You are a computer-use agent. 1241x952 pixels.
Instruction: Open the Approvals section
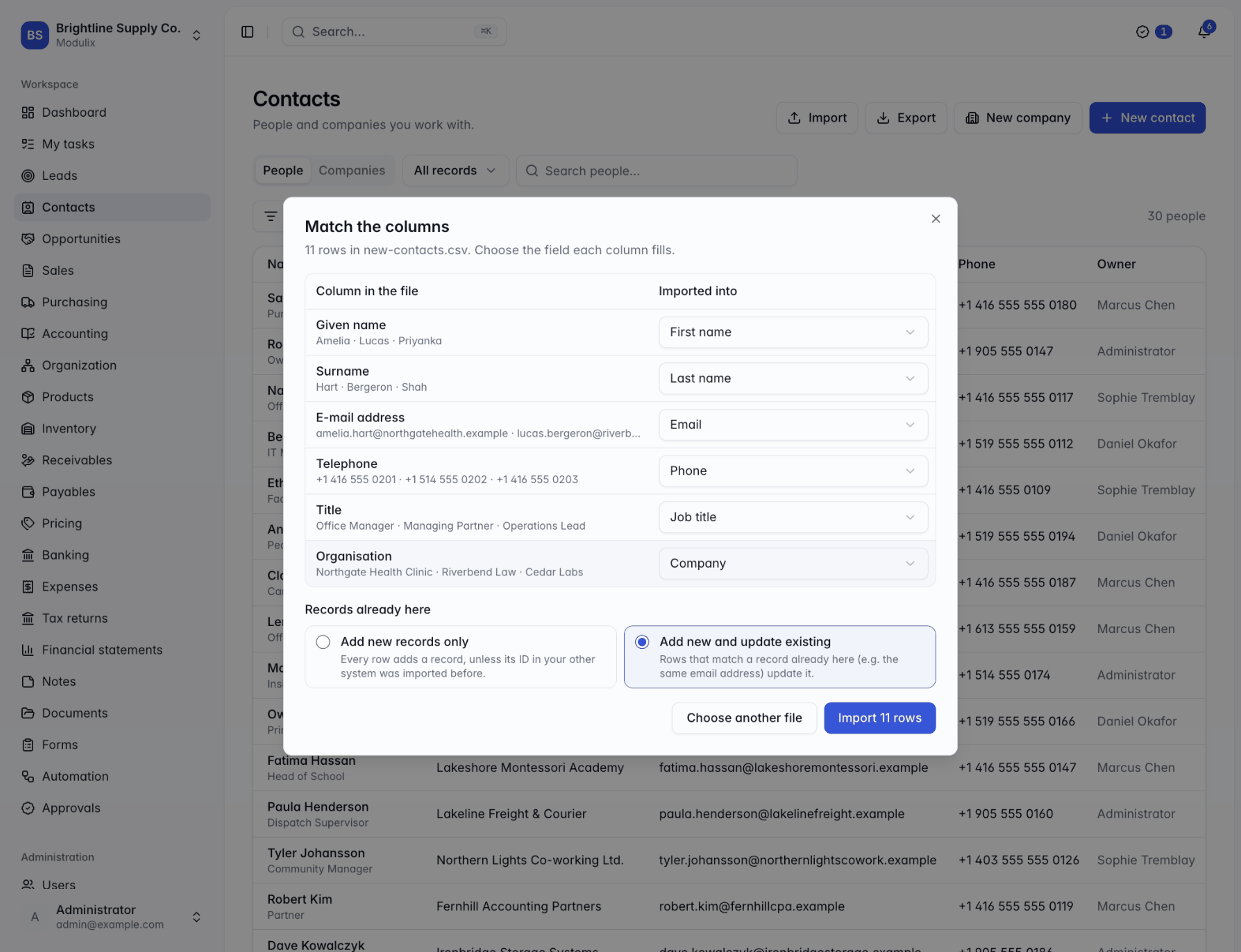(x=112, y=808)
